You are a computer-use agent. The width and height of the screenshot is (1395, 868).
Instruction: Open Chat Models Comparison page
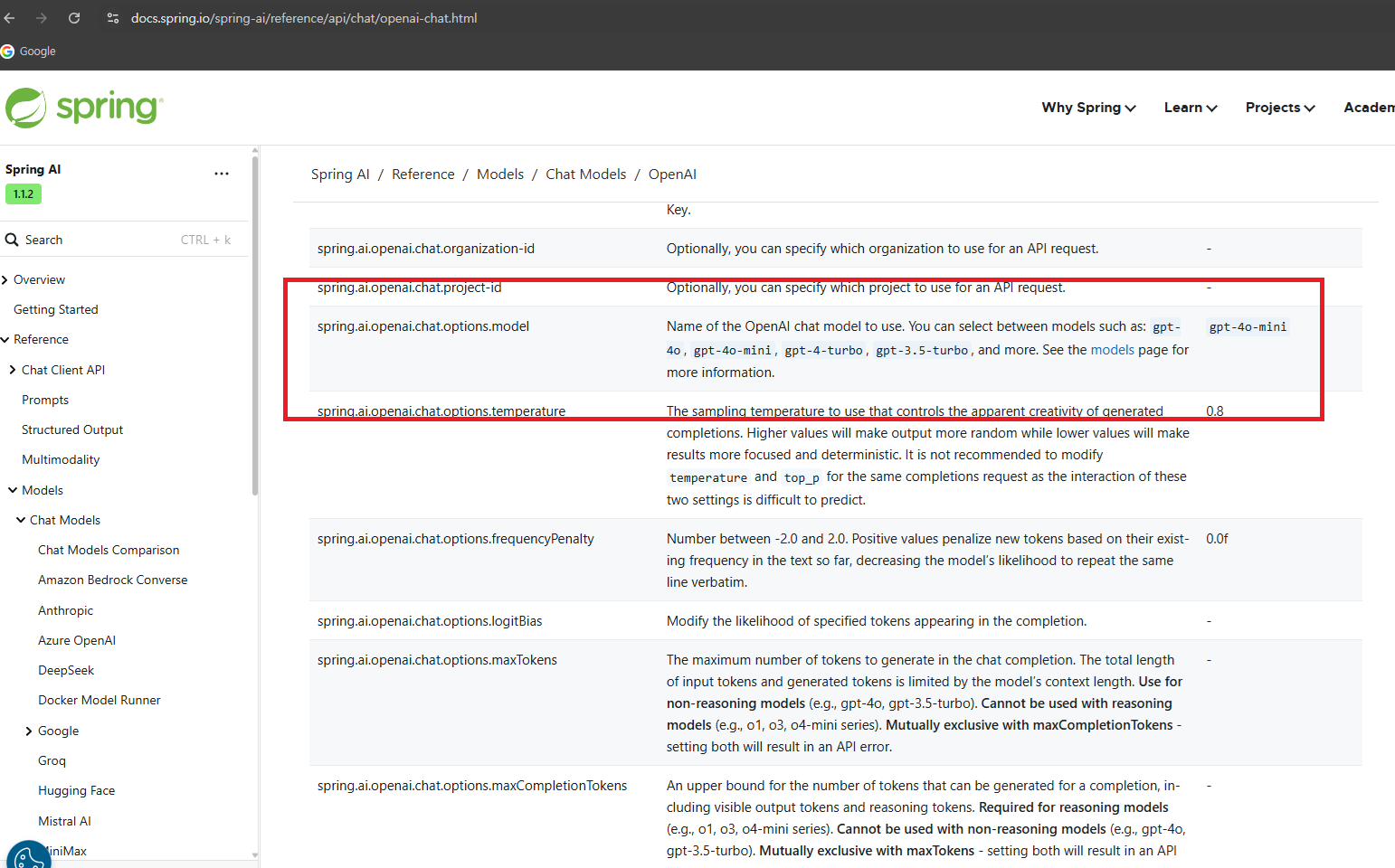coord(109,550)
